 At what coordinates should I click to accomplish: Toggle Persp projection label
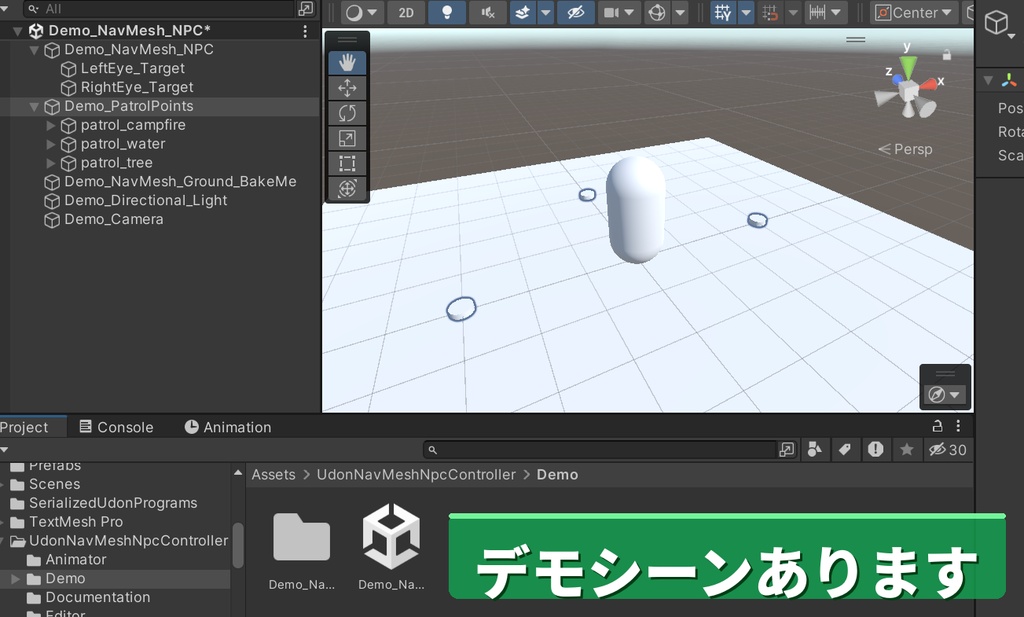905,149
